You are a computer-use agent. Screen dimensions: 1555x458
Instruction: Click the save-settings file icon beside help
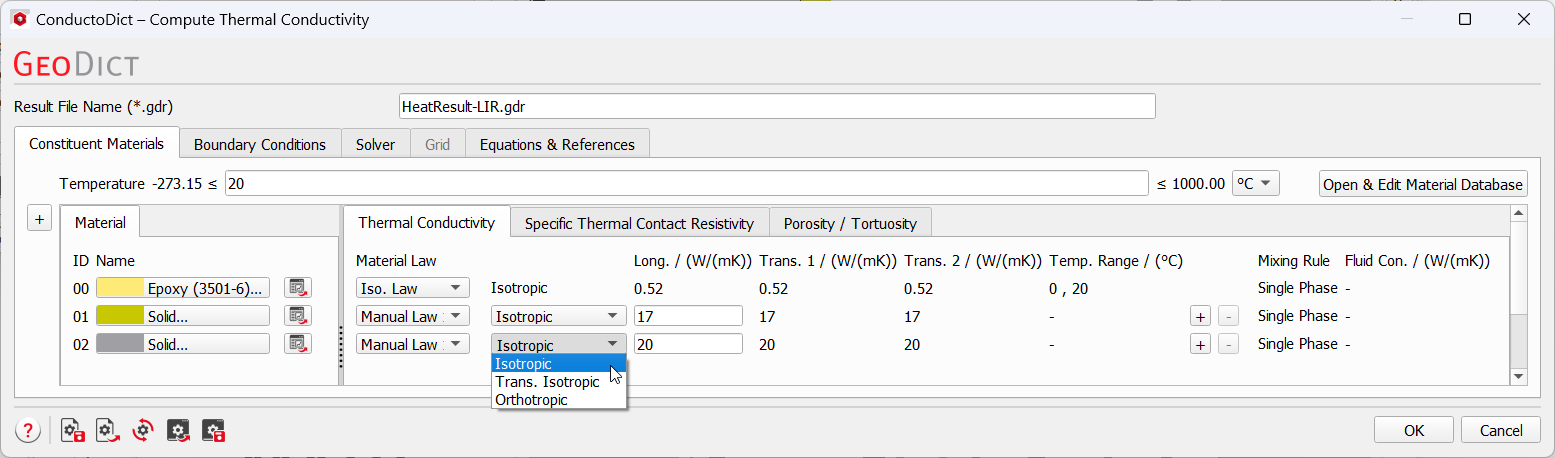click(x=73, y=431)
